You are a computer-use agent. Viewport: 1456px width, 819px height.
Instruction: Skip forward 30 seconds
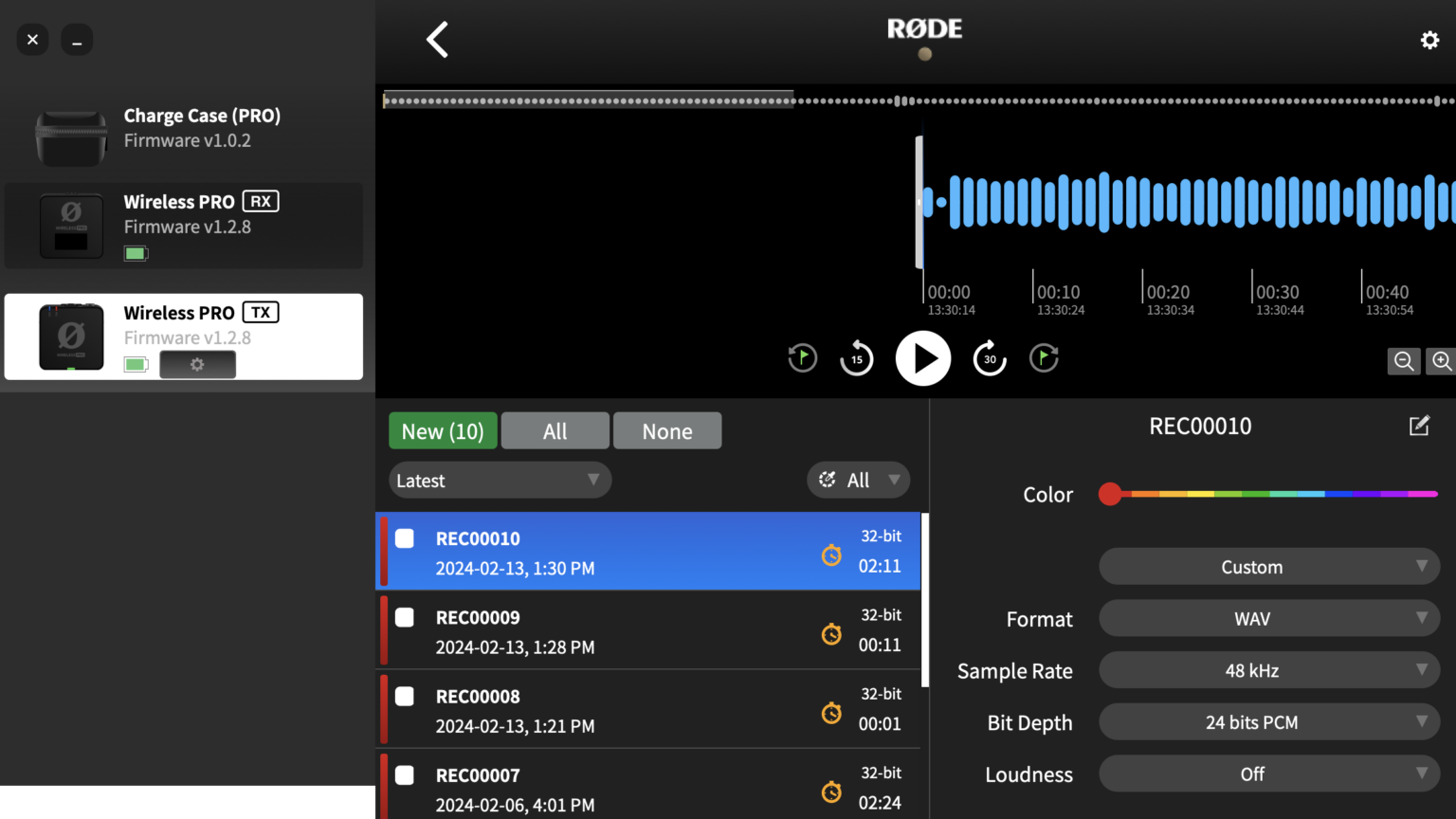(990, 358)
